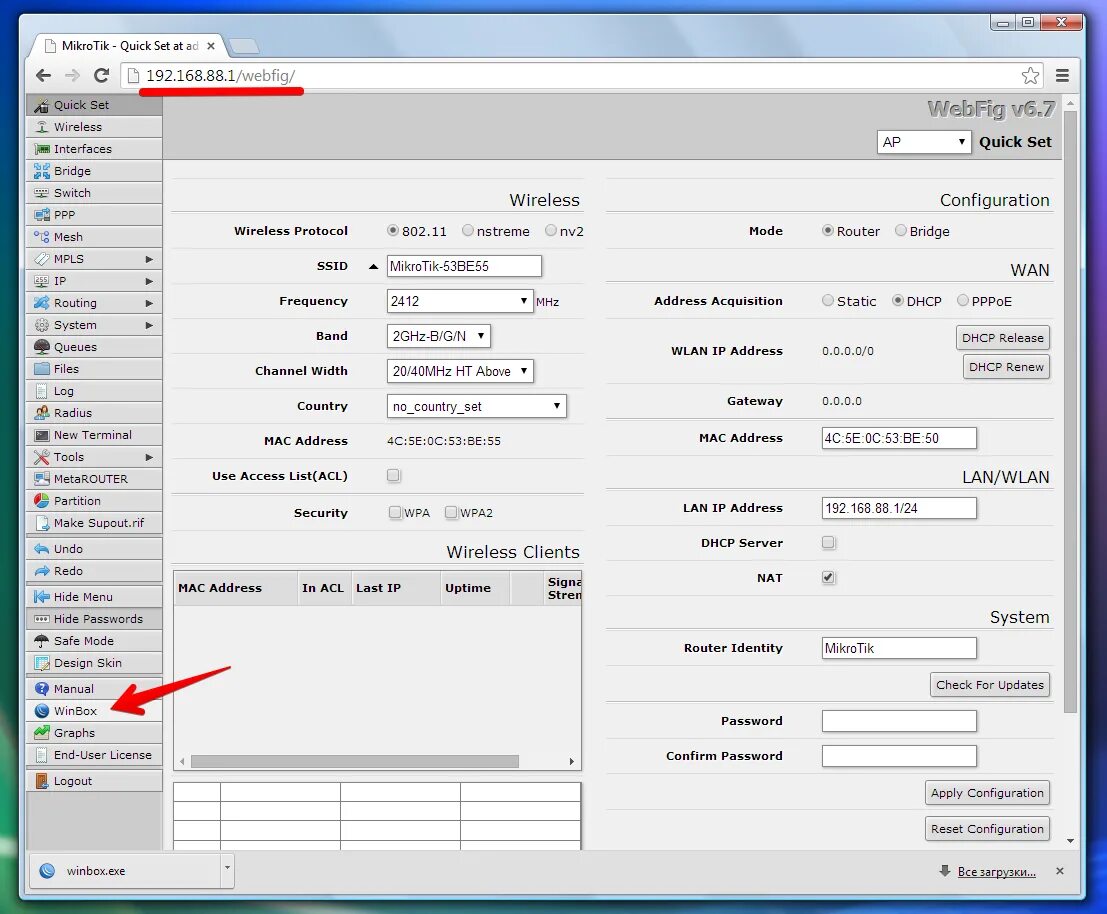Click the Make Supout.rif icon
Viewport: 1107px width, 914px height.
[42, 522]
